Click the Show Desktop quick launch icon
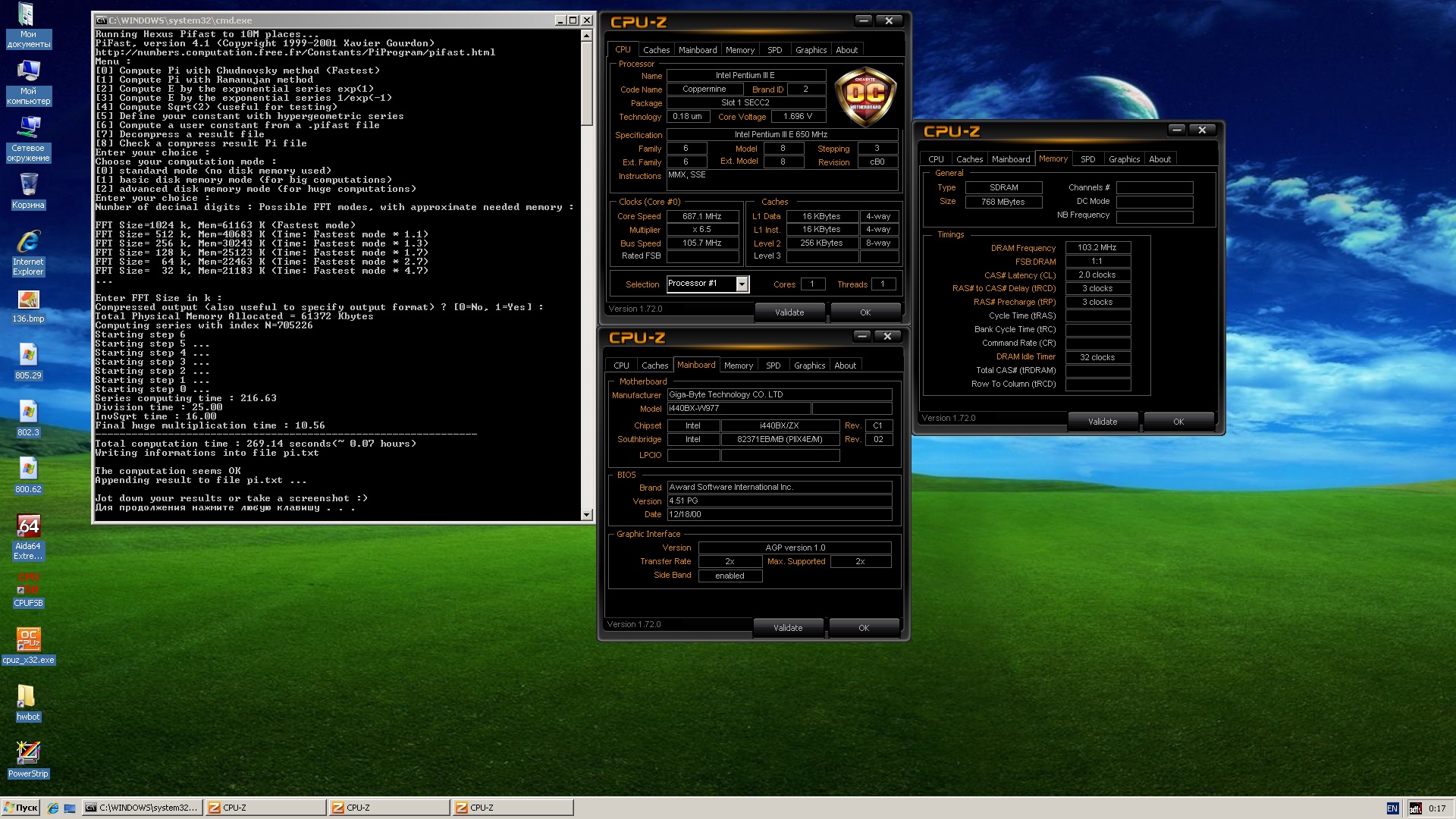The image size is (1456, 819). click(70, 808)
